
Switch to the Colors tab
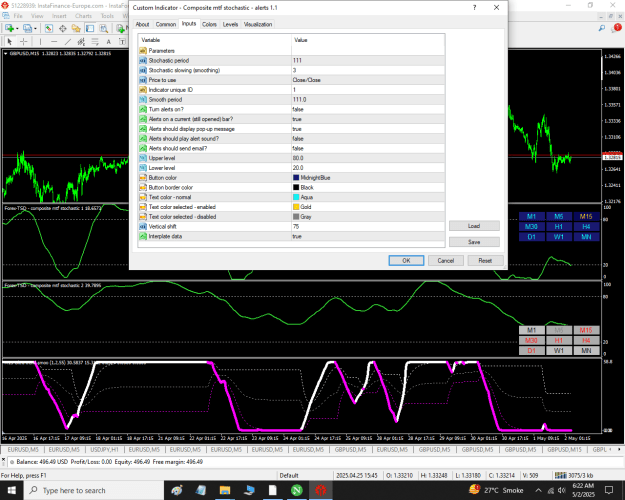(x=209, y=24)
